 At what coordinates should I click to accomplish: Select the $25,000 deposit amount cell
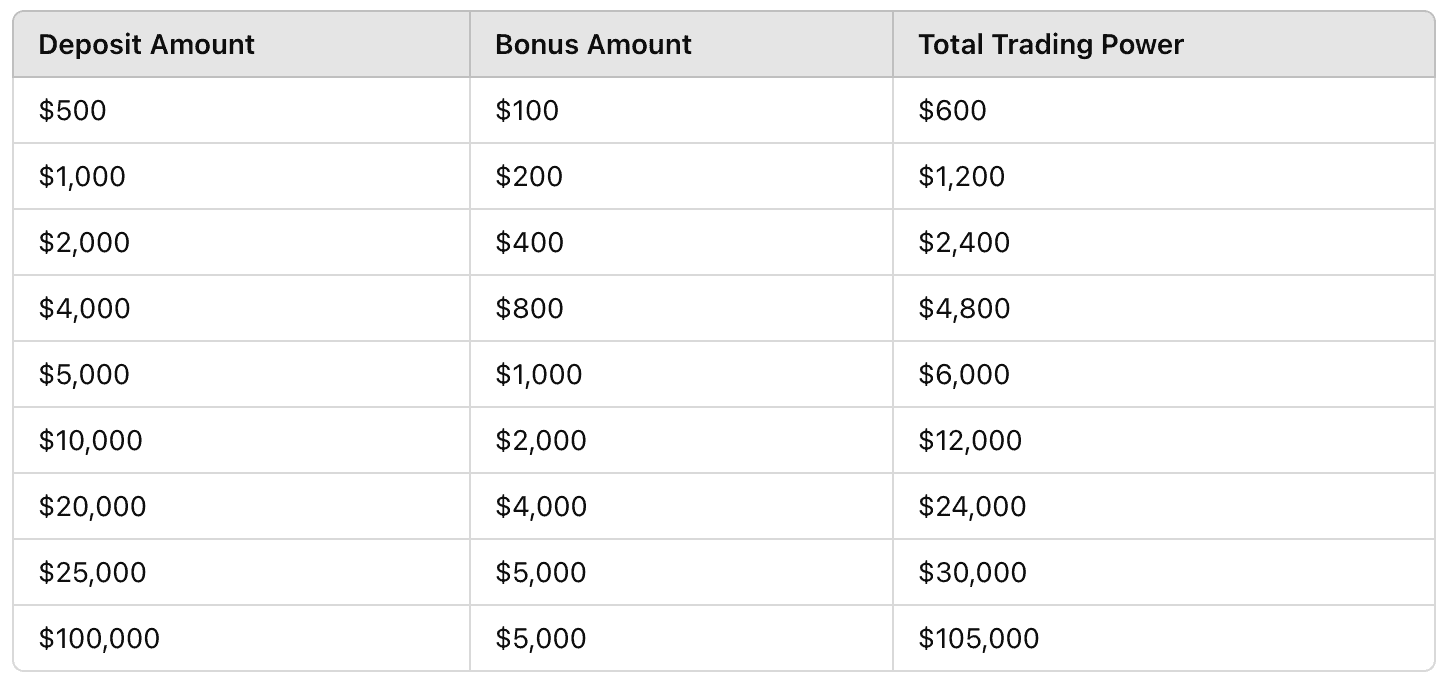[92, 572]
